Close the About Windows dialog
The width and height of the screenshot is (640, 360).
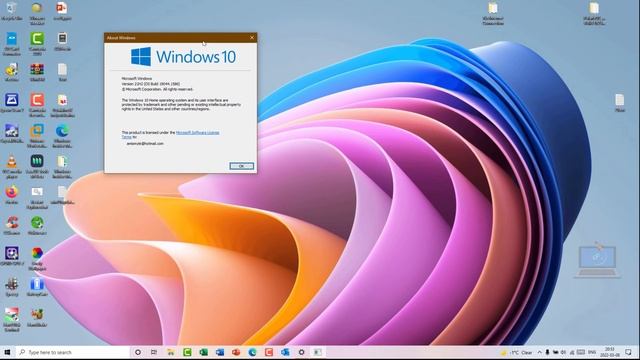point(252,38)
